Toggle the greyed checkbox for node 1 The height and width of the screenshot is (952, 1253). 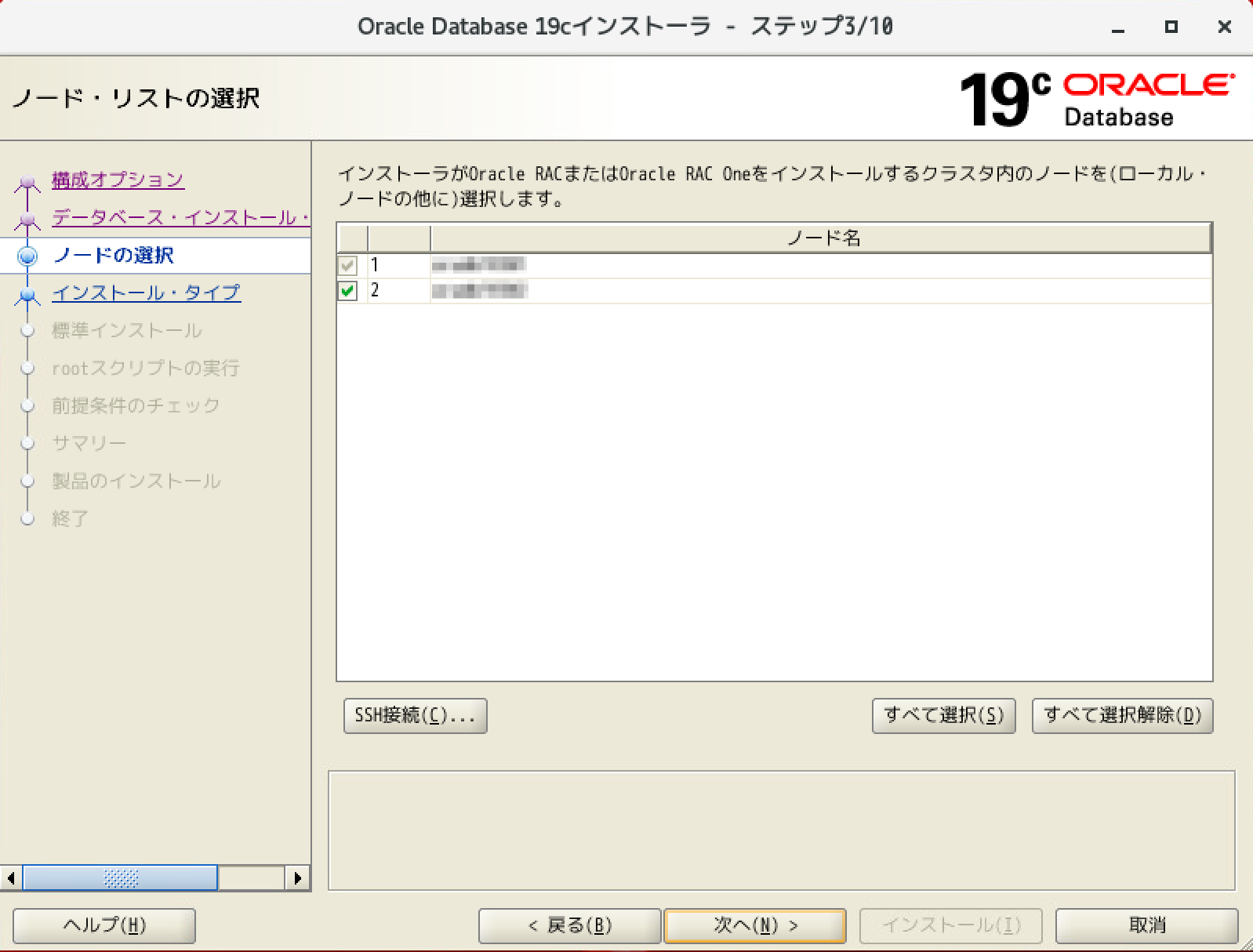pyautogui.click(x=347, y=266)
